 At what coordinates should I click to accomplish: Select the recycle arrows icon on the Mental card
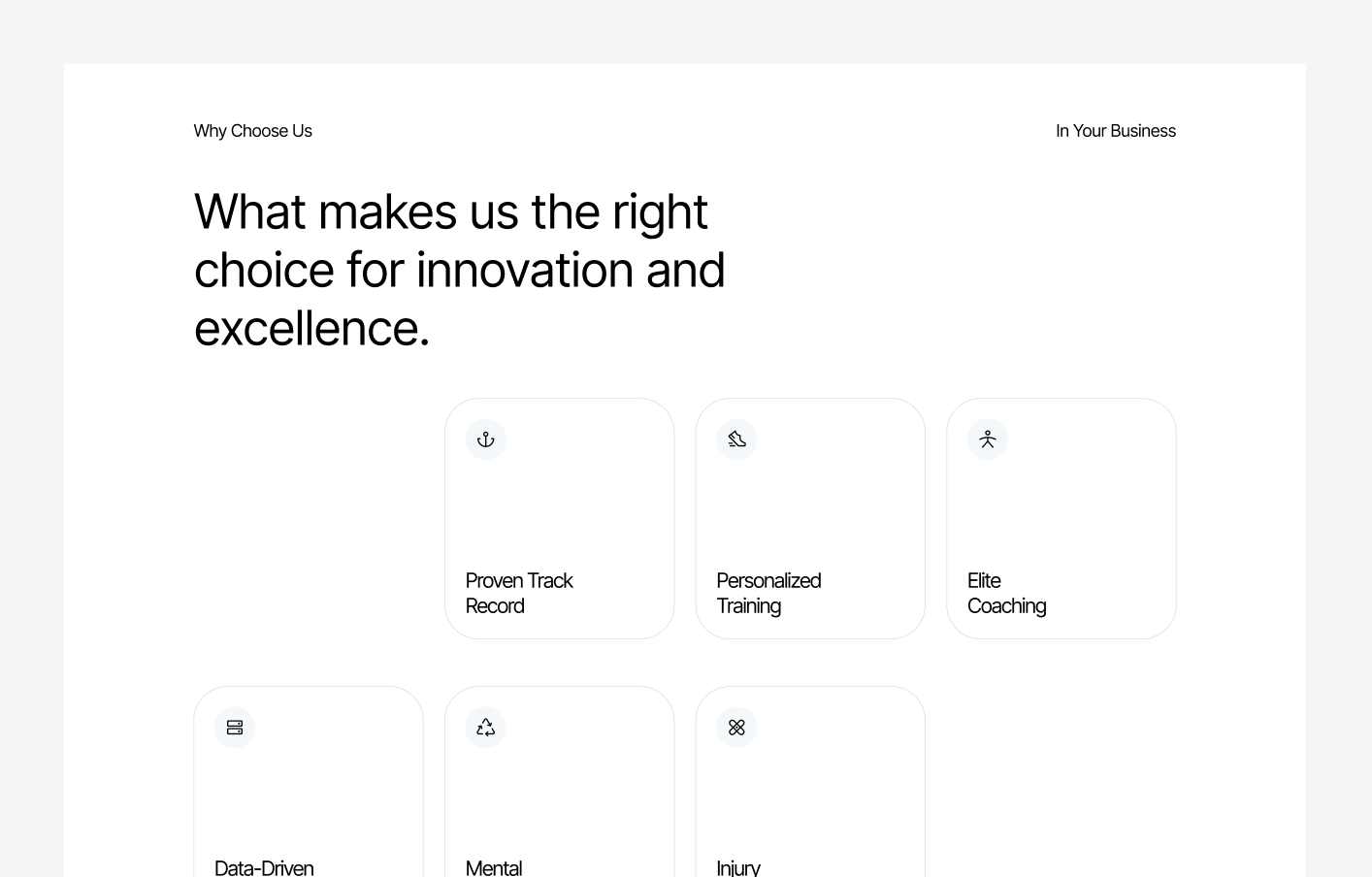(485, 727)
